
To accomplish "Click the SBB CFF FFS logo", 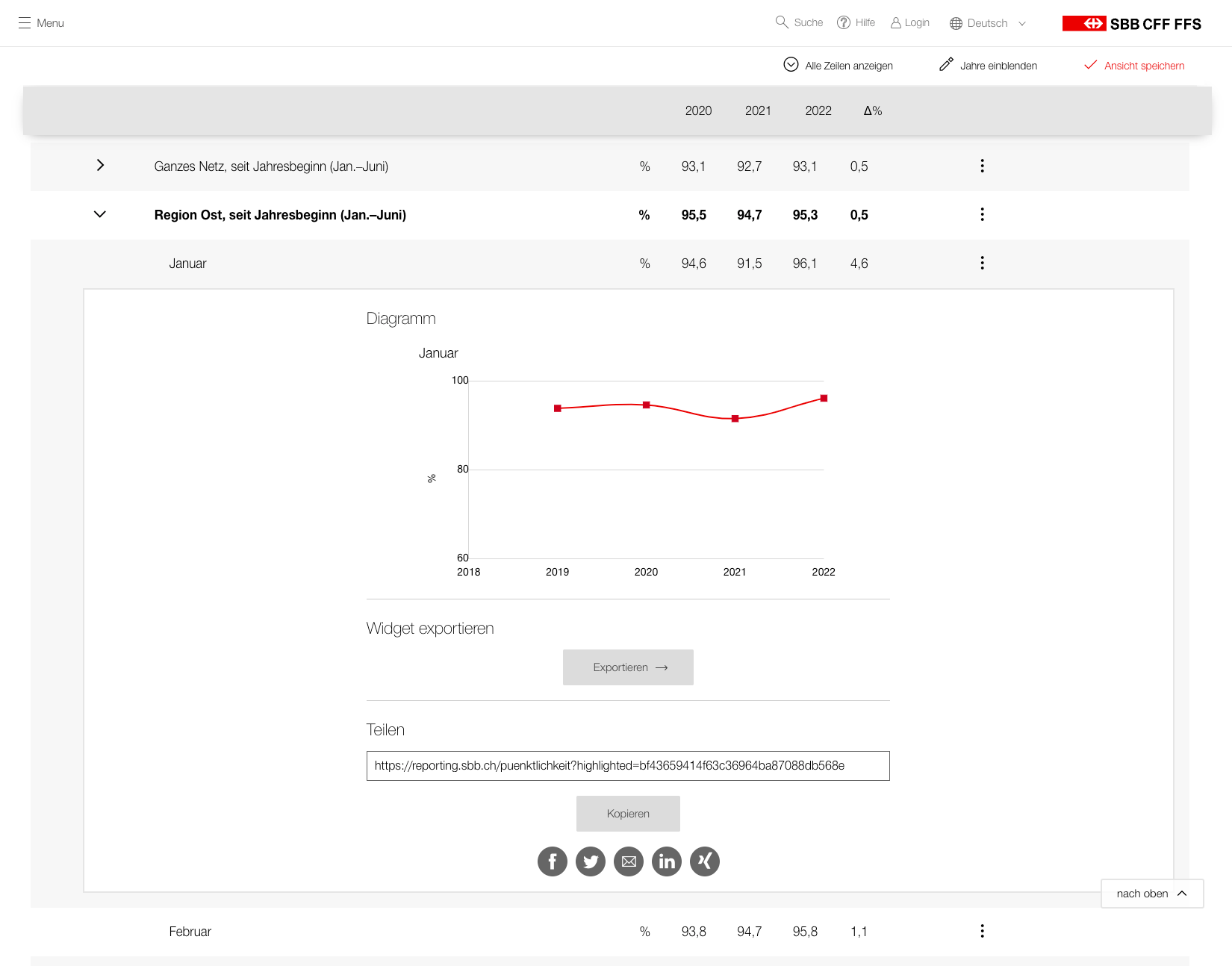I will (1132, 23).
